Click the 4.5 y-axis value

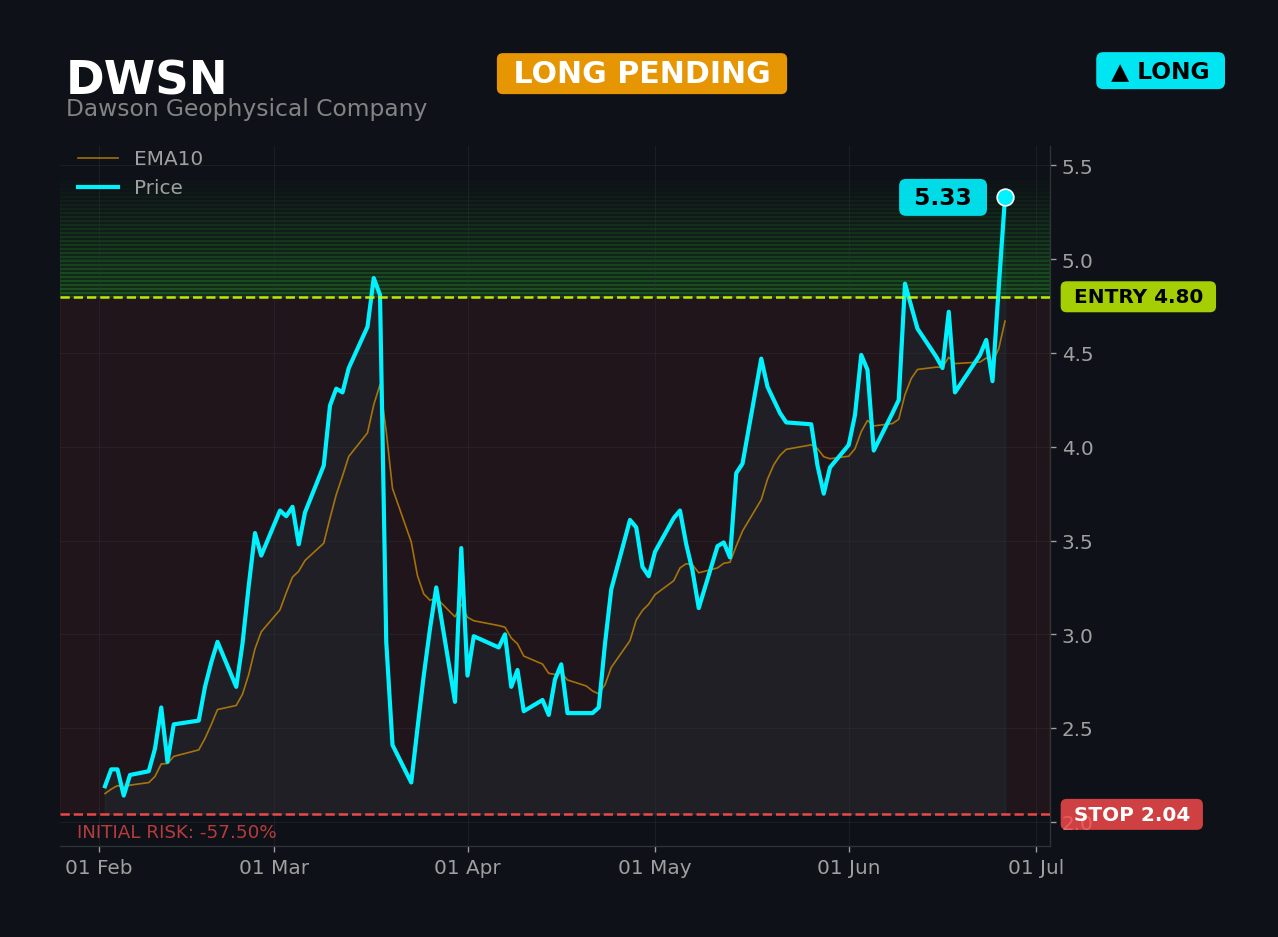point(1077,354)
